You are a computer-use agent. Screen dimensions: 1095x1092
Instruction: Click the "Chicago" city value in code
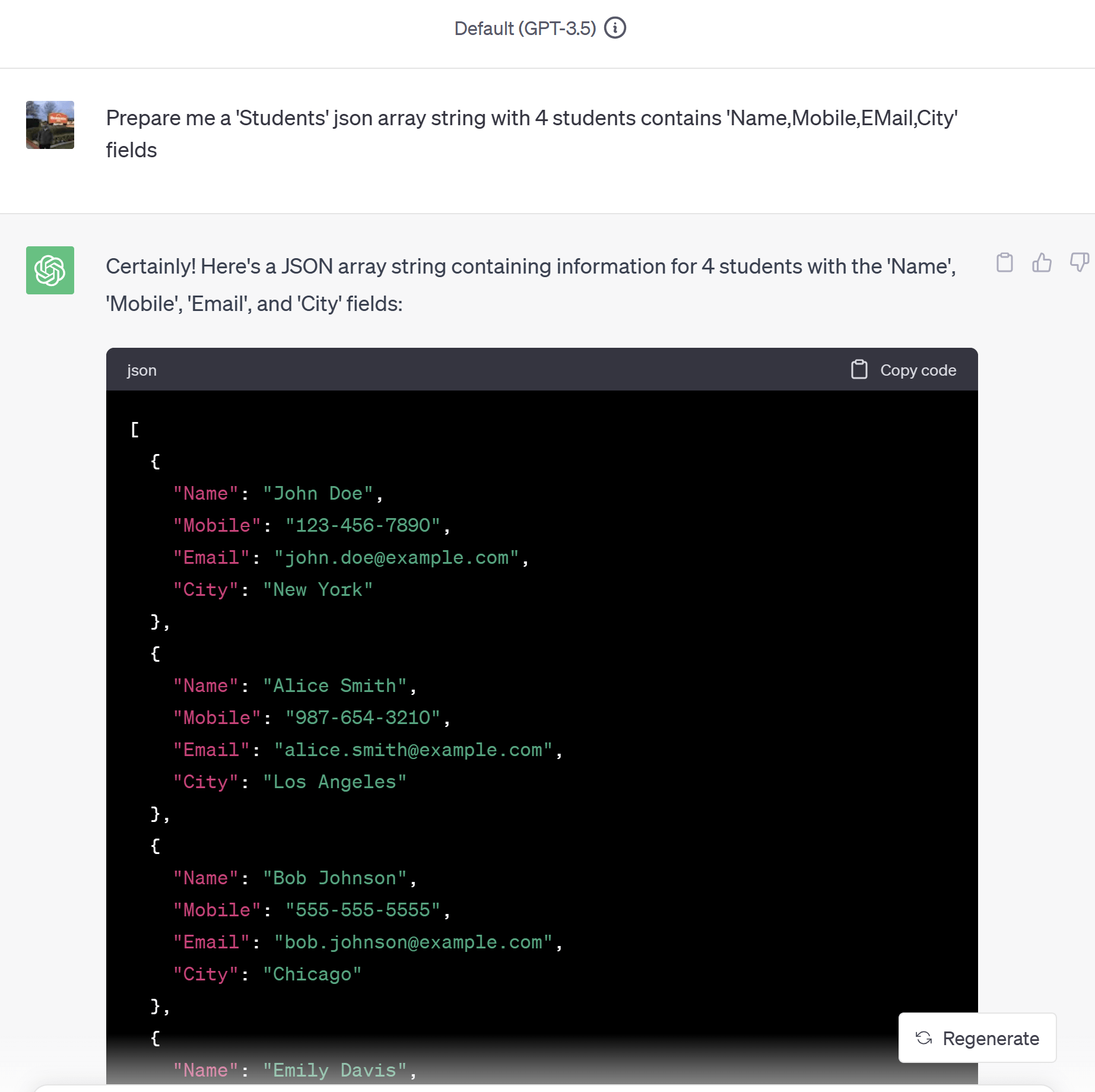pyautogui.click(x=312, y=974)
